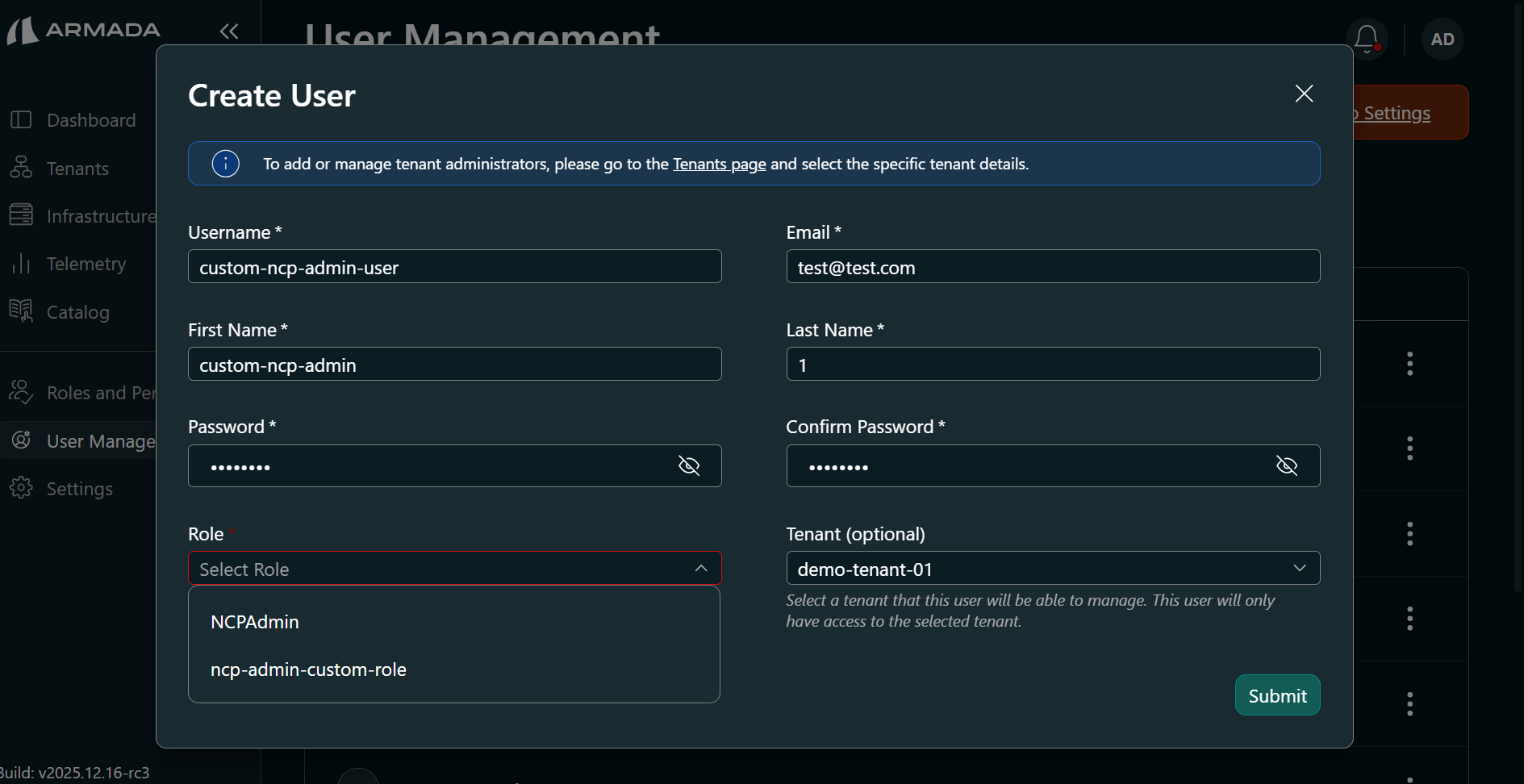Submit the Create User form
This screenshot has height=784, width=1524.
point(1277,694)
